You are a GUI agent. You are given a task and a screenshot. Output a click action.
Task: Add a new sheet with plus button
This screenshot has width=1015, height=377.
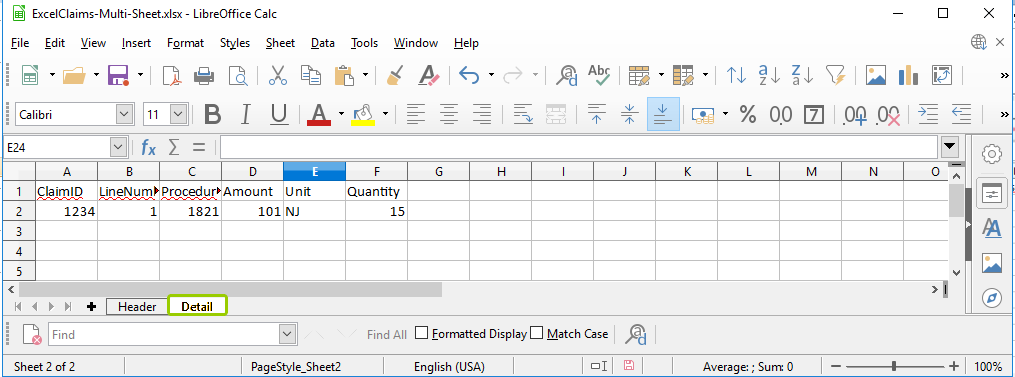pyautogui.click(x=91, y=306)
